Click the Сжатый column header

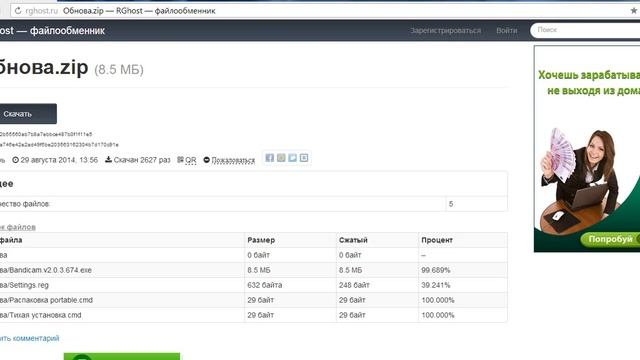pyautogui.click(x=353, y=240)
